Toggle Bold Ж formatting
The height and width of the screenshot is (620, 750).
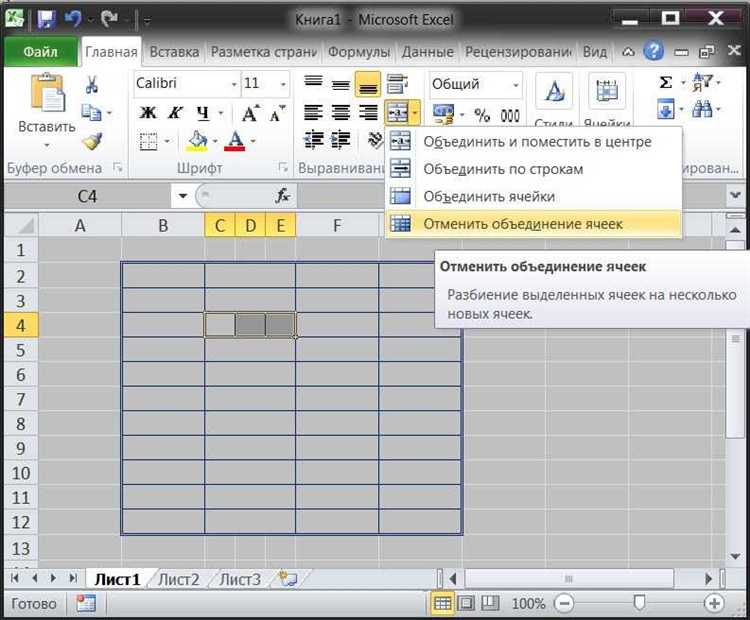click(x=148, y=113)
